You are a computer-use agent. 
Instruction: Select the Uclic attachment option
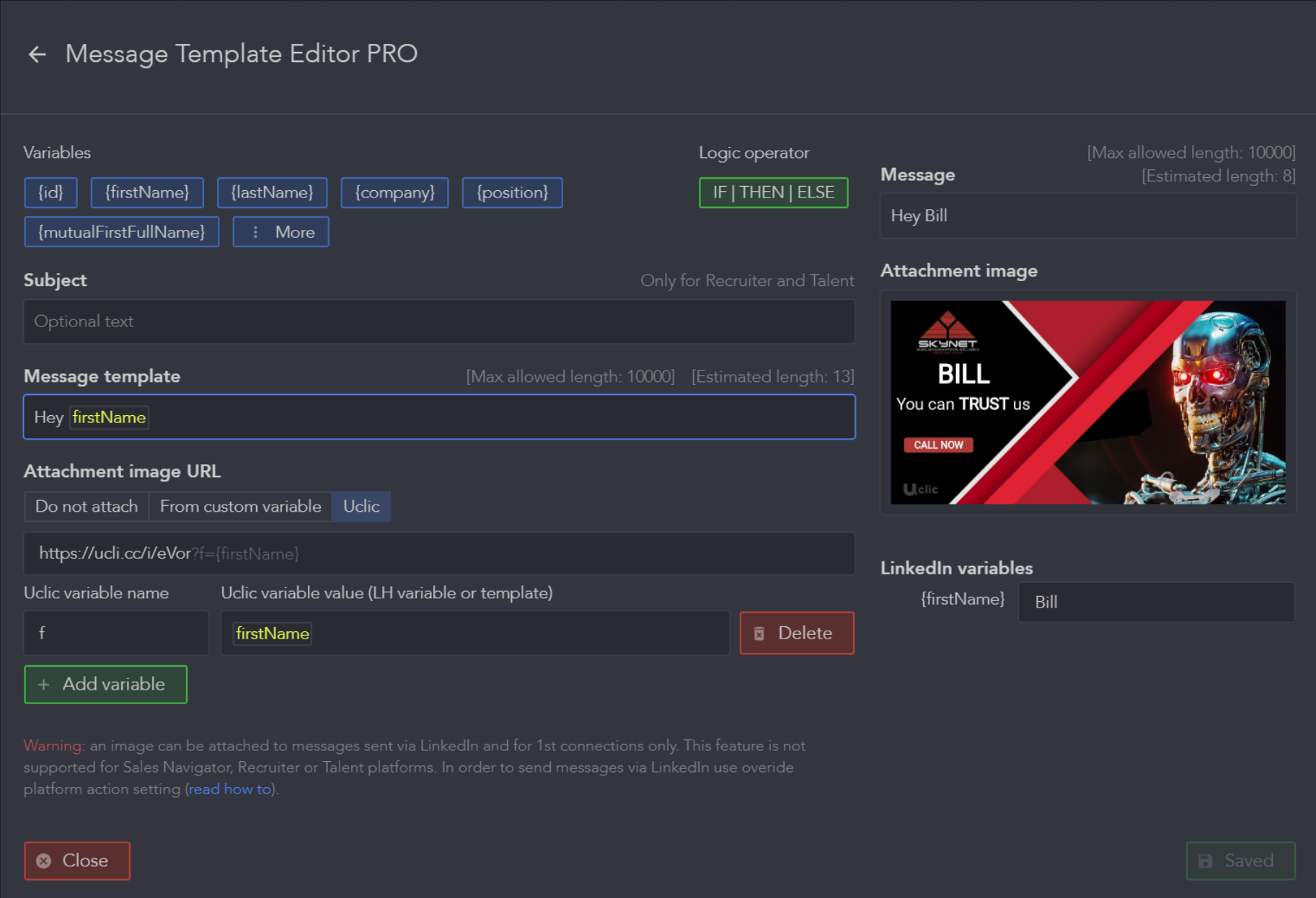click(x=361, y=507)
